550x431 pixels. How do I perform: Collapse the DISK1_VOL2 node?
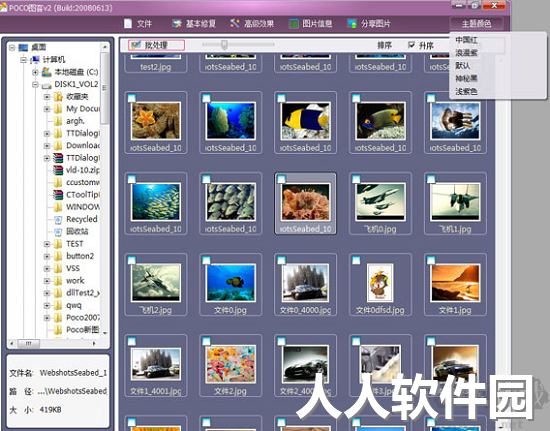[35, 85]
